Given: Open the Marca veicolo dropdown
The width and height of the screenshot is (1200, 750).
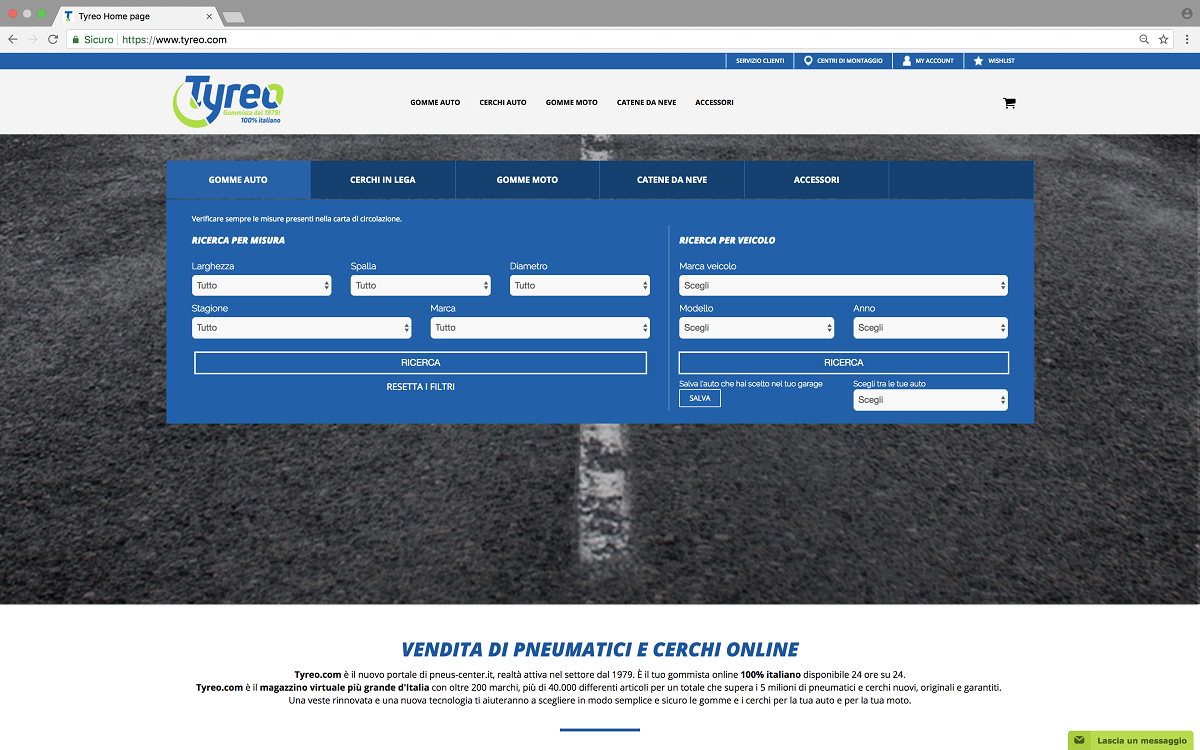Looking at the screenshot, I should pos(843,285).
